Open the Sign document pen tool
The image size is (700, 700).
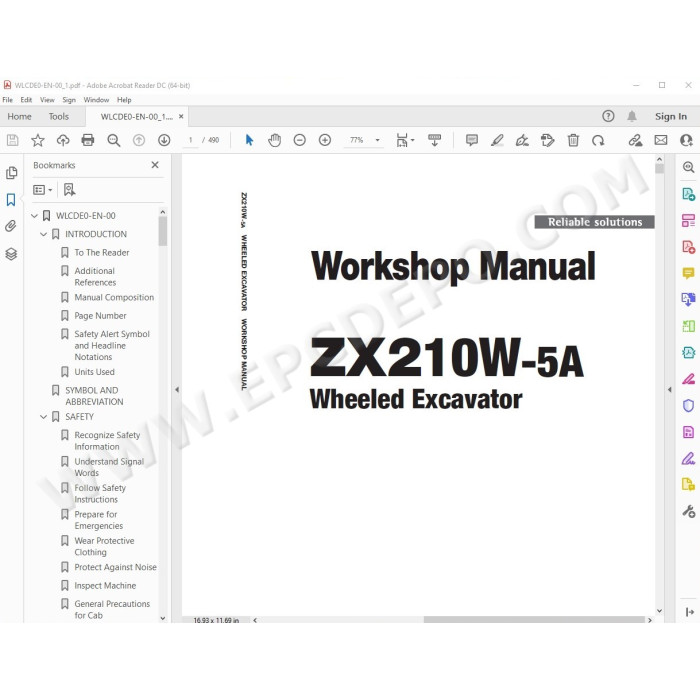tap(522, 140)
